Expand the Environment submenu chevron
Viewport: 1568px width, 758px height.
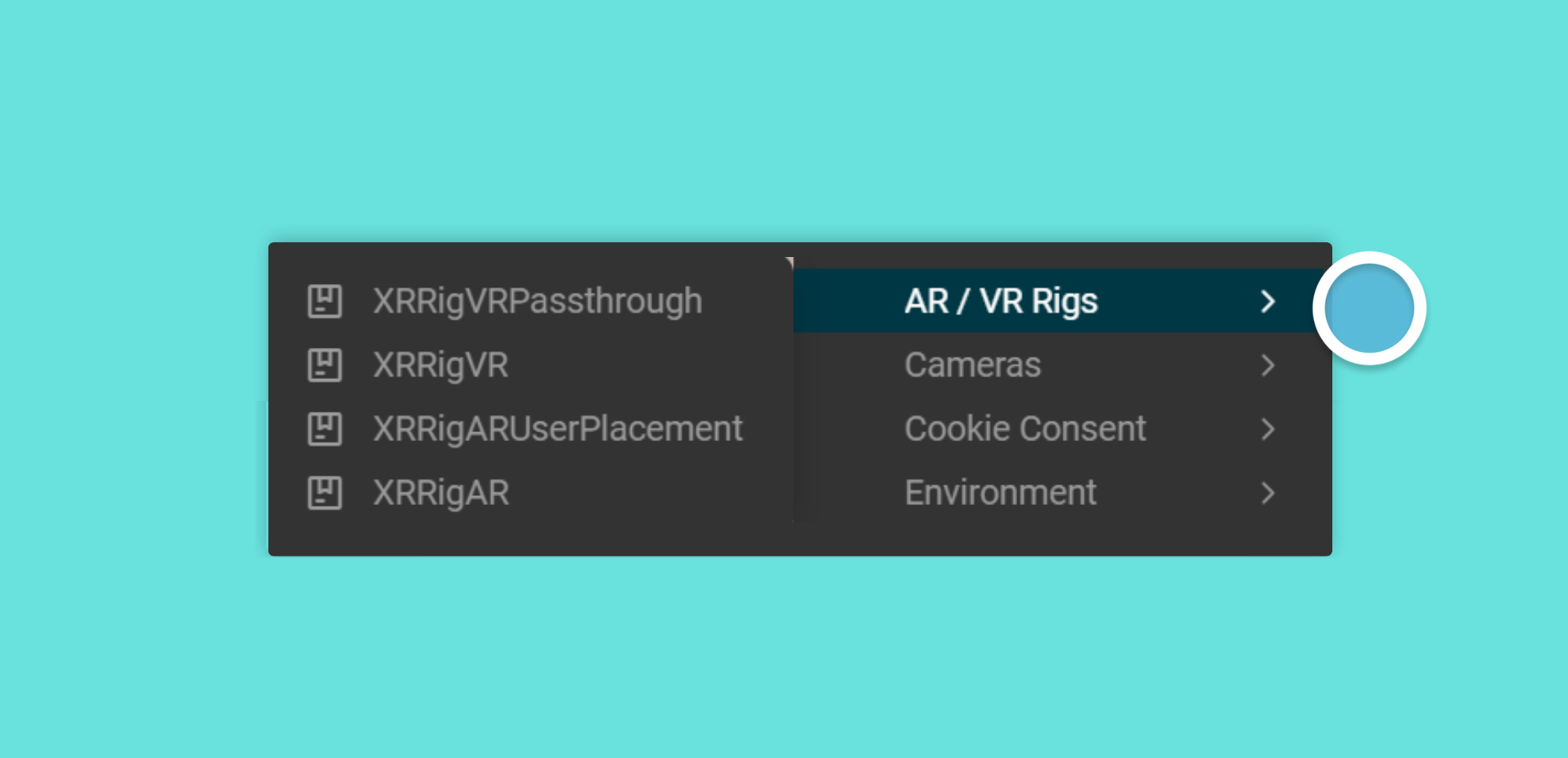(1268, 493)
